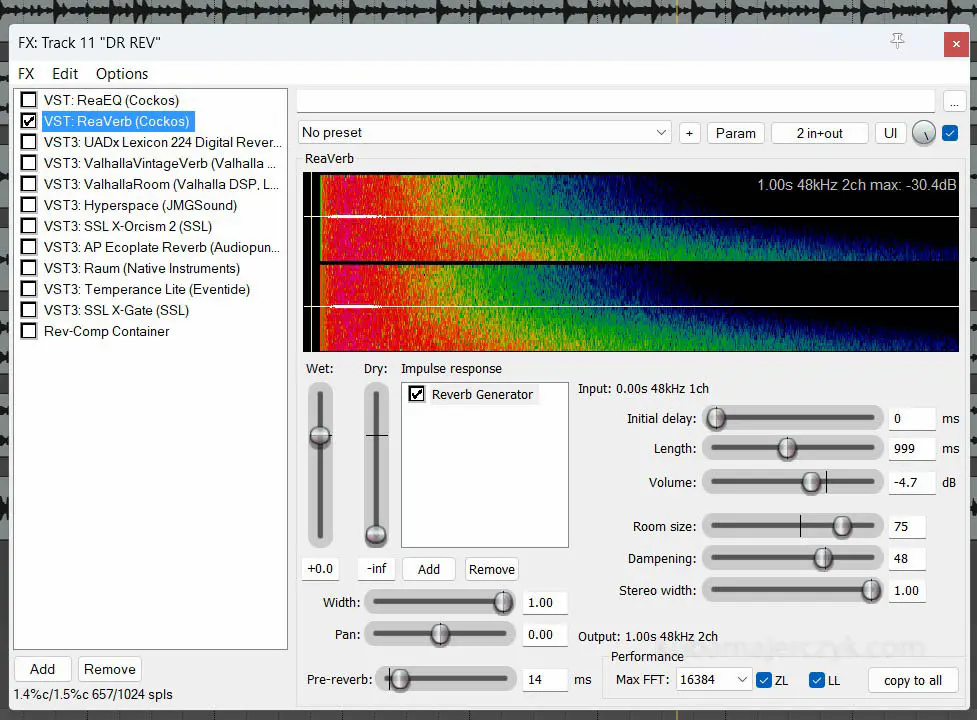Viewport: 977px width, 720px height.
Task: Pin the FX window on top
Action: click(897, 41)
